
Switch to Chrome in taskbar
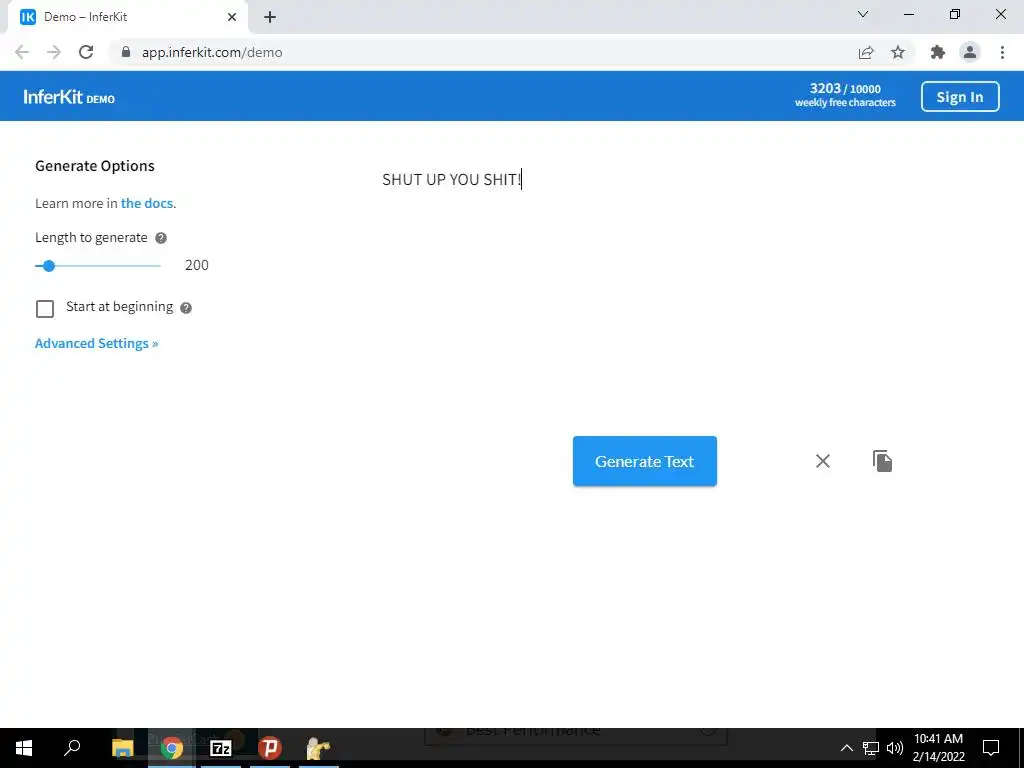click(x=172, y=748)
